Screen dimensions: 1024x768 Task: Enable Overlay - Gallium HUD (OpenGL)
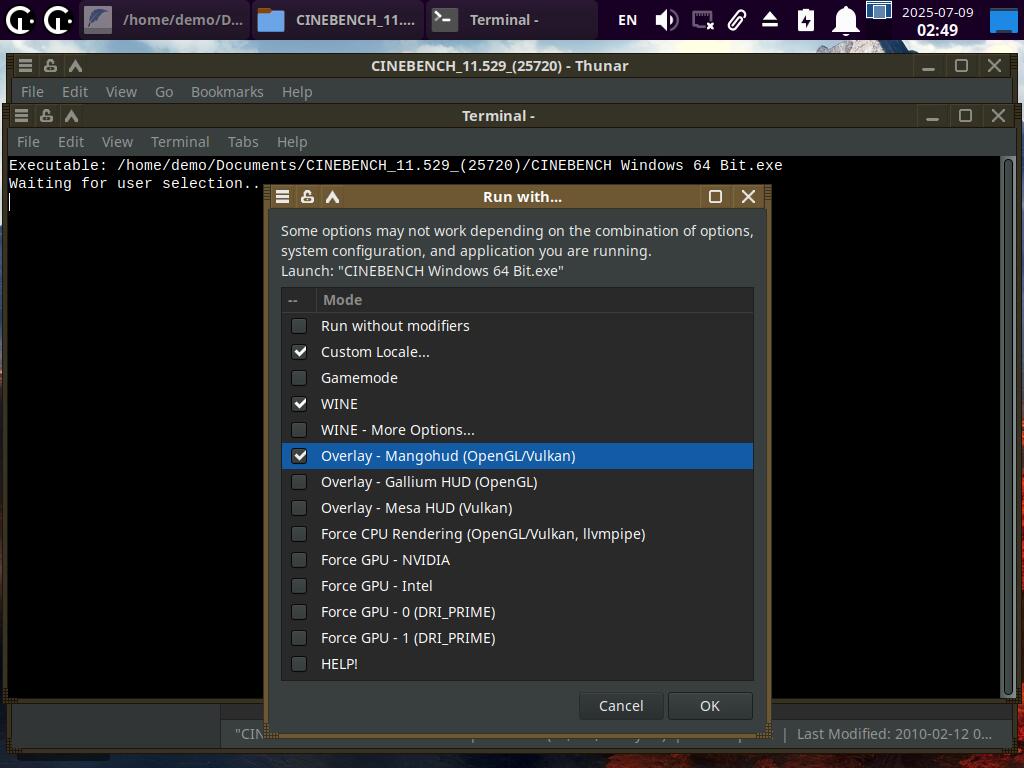click(x=299, y=482)
